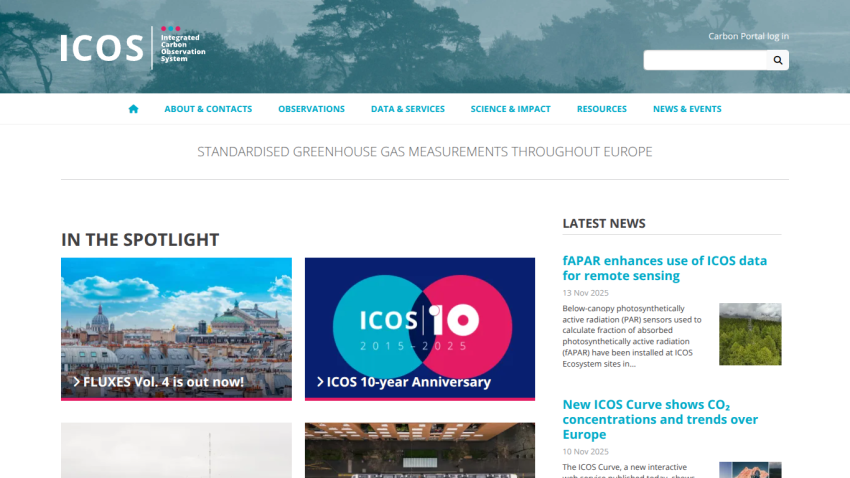Open the Science & Impact menu
This screenshot has height=478, width=850.
tap(511, 109)
